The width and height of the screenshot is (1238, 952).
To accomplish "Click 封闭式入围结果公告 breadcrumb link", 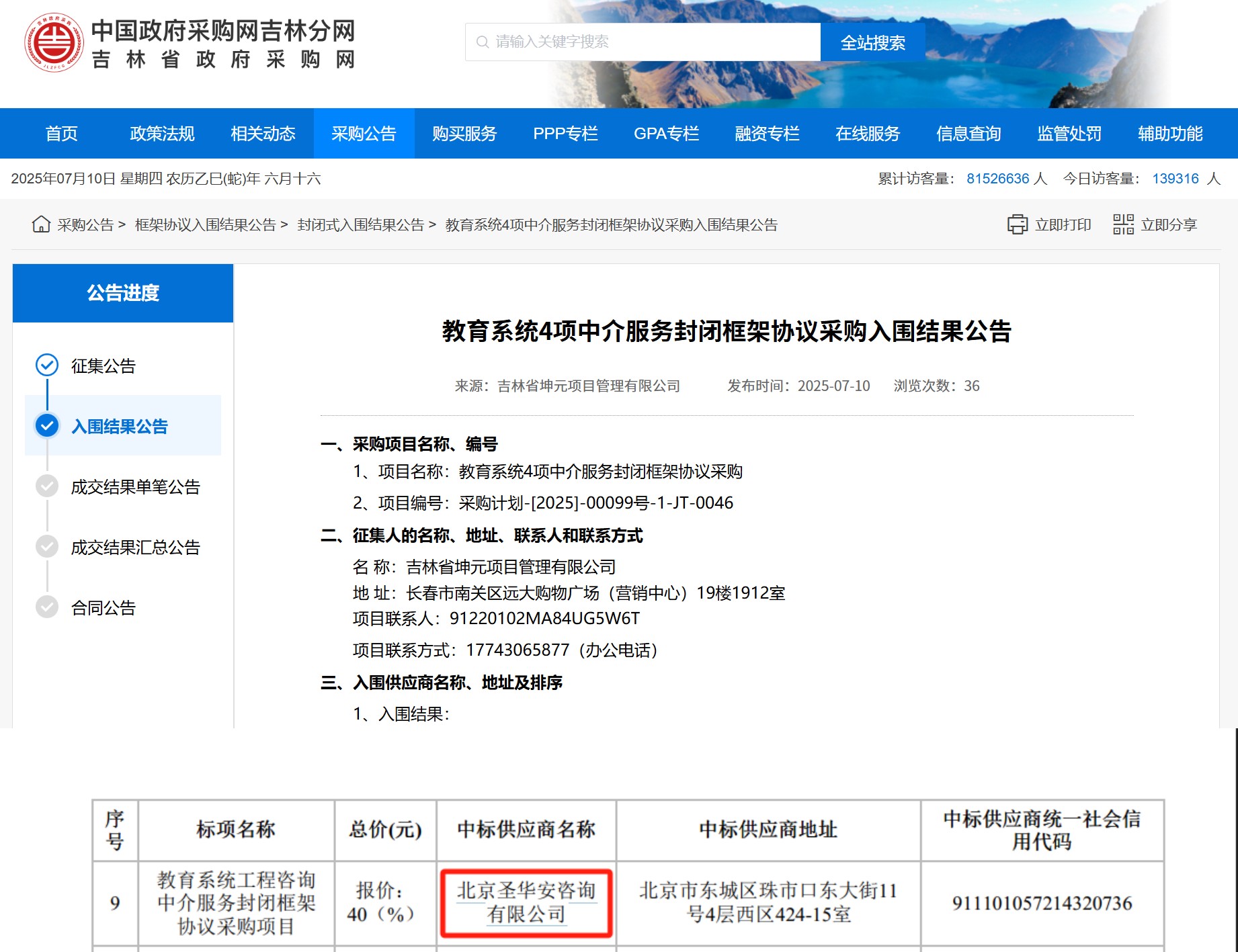I will 361,224.
